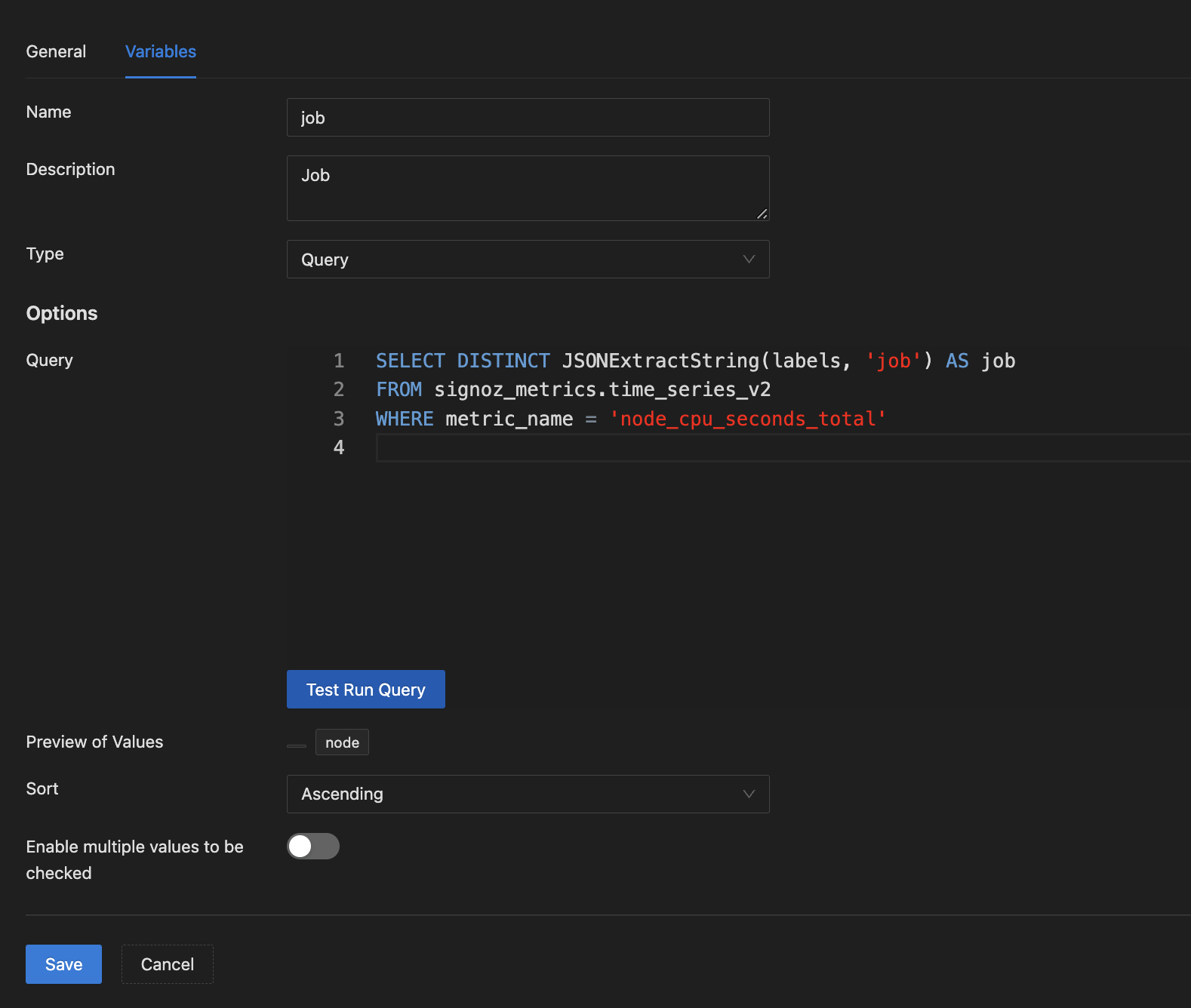Click the SELECT DISTINCT line in editor
The image size is (1191, 1008).
pos(696,361)
